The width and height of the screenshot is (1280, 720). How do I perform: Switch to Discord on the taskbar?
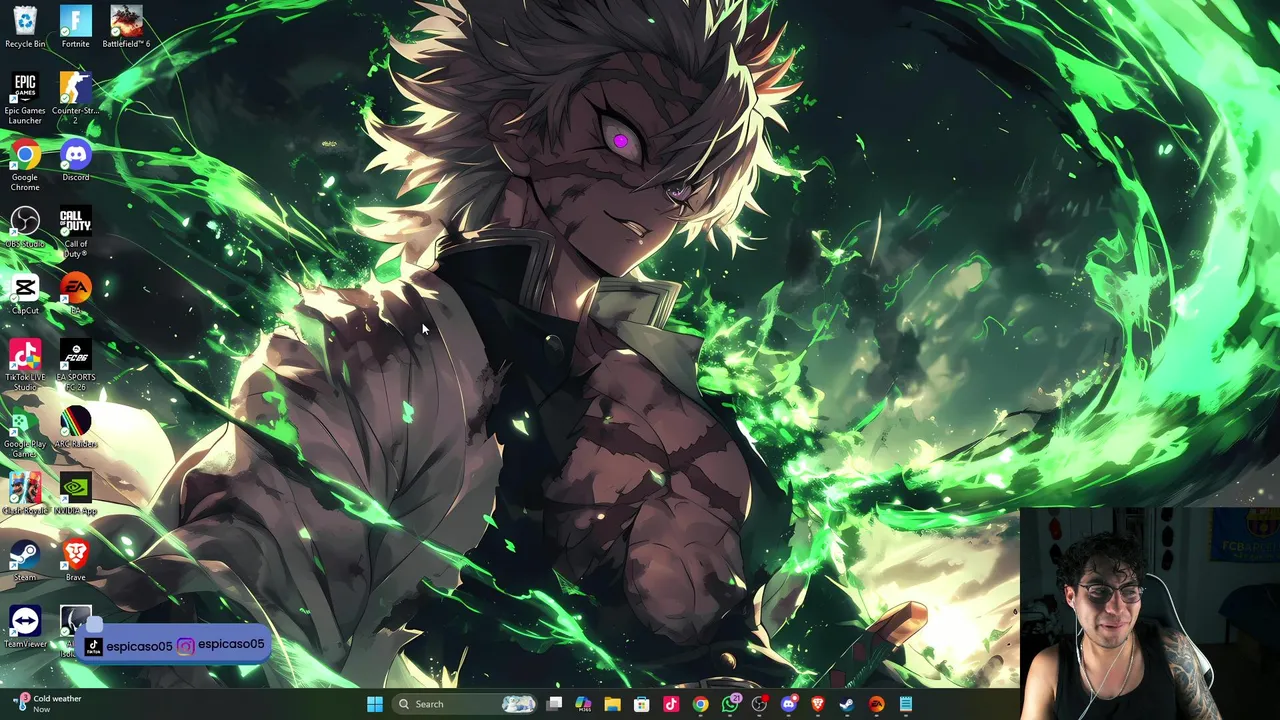click(788, 704)
